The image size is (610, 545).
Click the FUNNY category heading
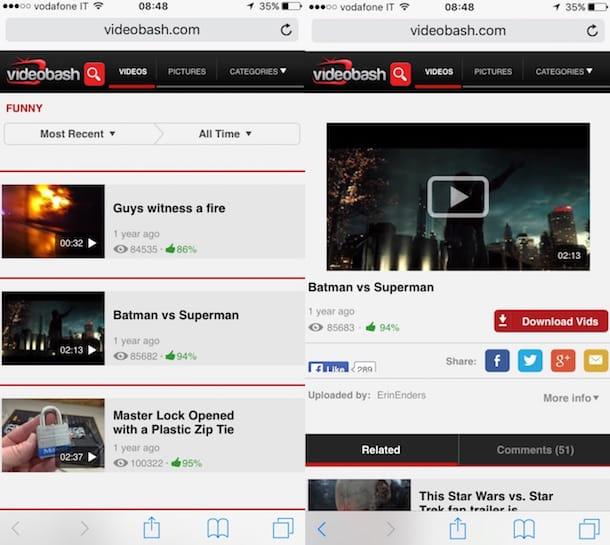24,108
